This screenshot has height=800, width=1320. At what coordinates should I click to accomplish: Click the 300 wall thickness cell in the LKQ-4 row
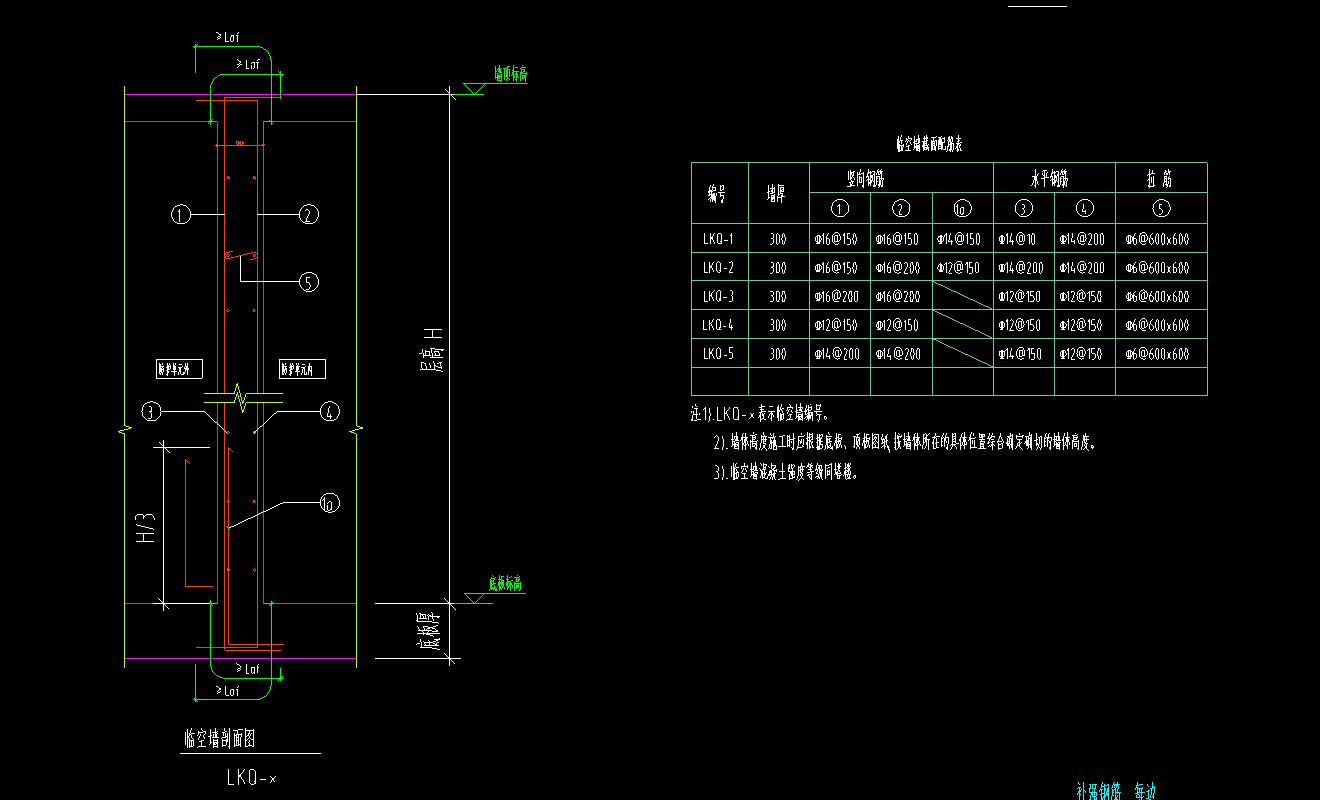tap(778, 325)
